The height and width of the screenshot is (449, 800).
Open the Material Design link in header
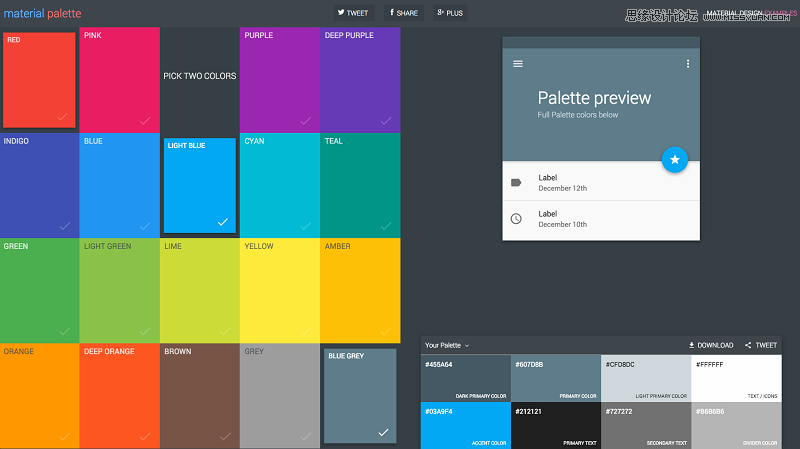click(734, 13)
